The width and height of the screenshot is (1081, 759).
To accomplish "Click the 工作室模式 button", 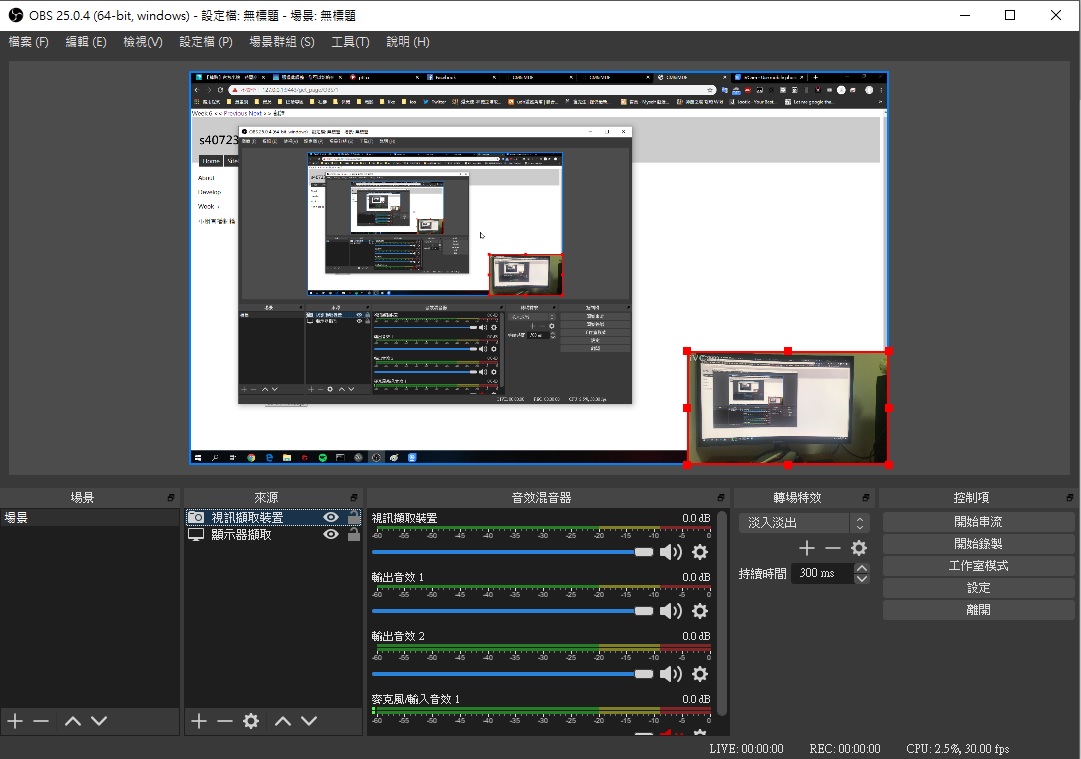I will (x=978, y=566).
